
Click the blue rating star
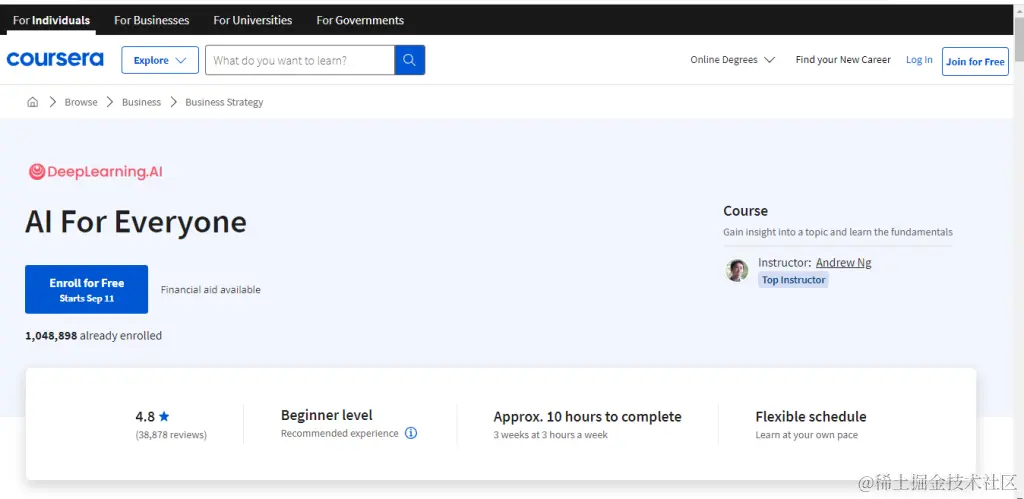(164, 416)
